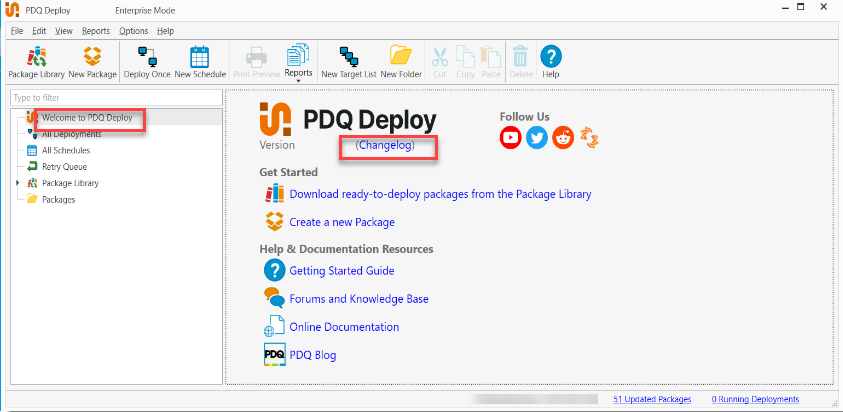Image resolution: width=843 pixels, height=412 pixels.
Task: Open the Getting Started Guide link
Action: pyautogui.click(x=341, y=271)
